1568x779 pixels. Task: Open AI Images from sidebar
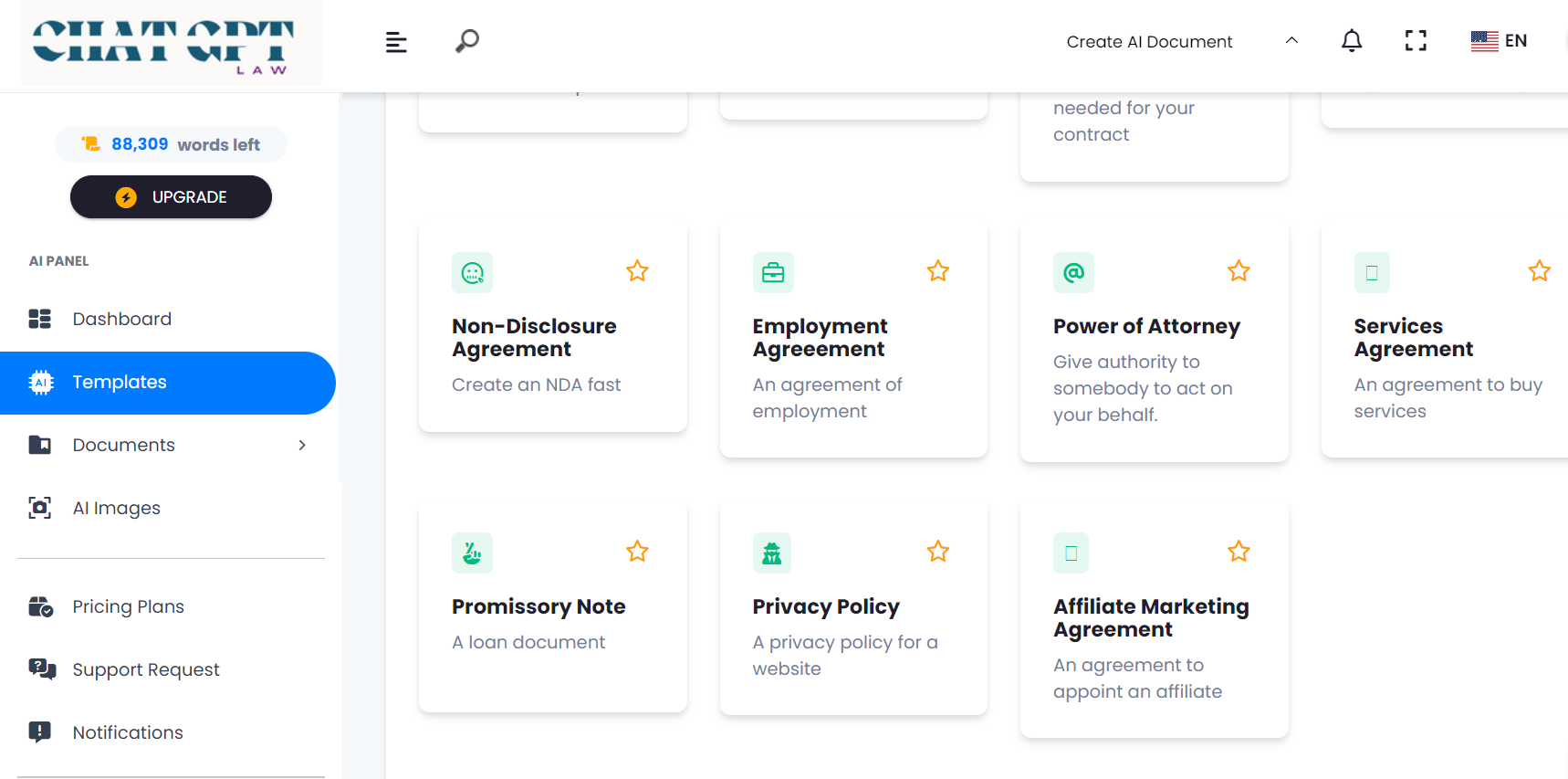pyautogui.click(x=116, y=508)
